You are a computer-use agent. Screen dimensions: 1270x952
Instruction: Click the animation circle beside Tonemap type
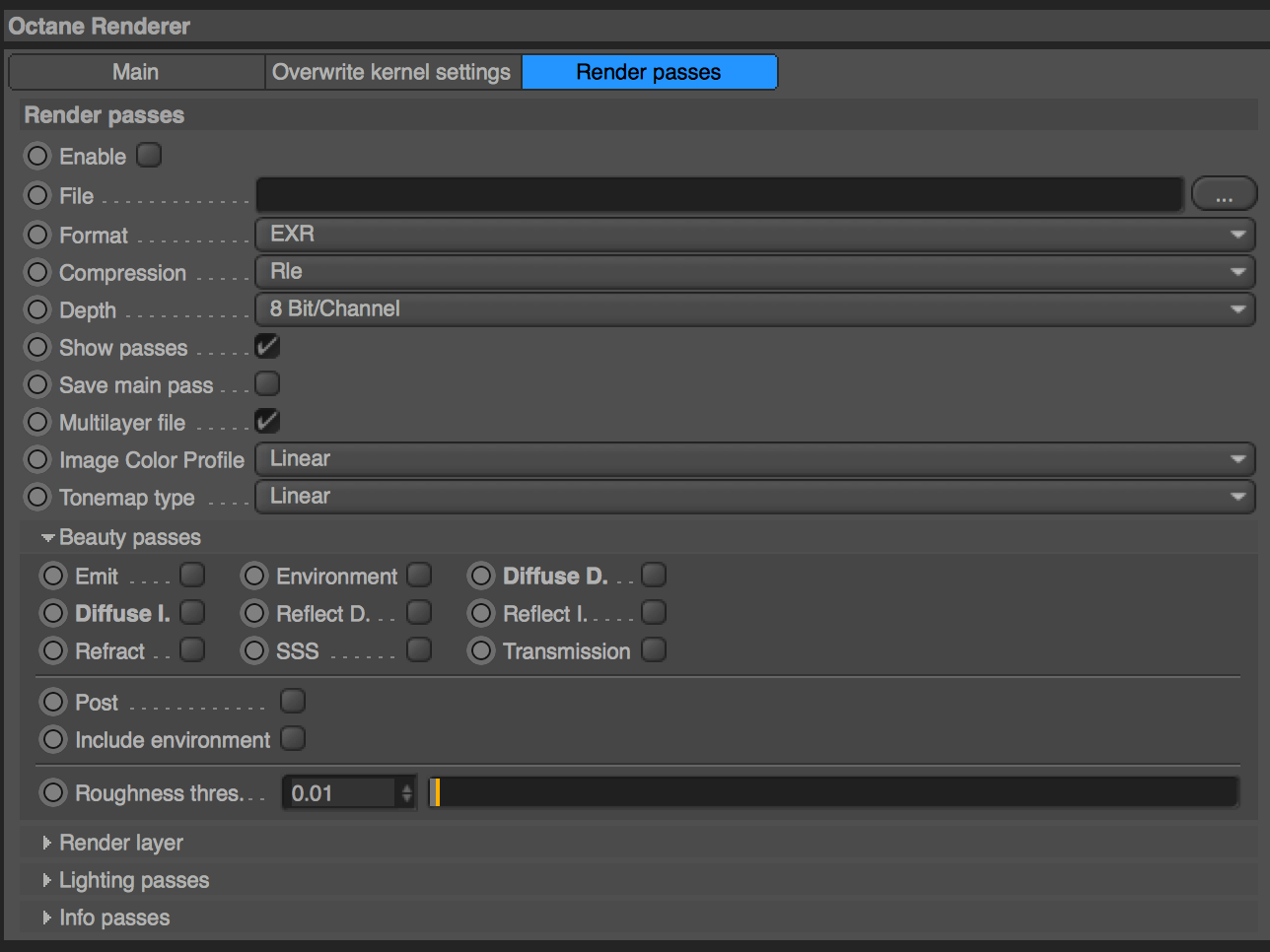point(37,497)
